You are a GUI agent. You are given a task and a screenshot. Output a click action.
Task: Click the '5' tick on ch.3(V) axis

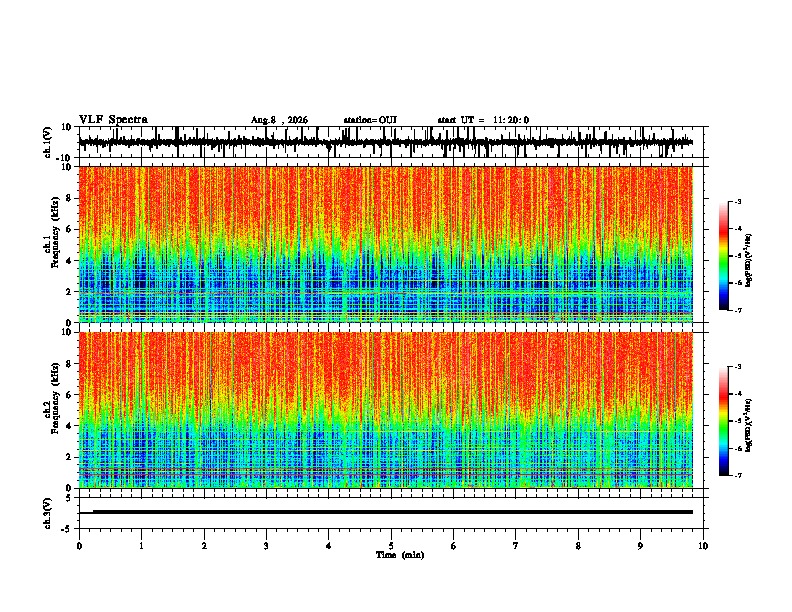coord(69,498)
